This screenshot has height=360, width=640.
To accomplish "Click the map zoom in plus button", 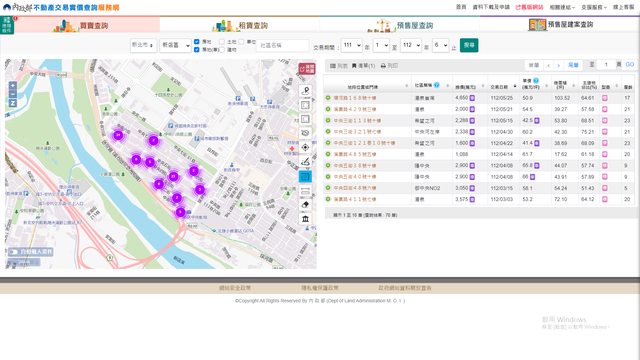I will click(x=13, y=85).
